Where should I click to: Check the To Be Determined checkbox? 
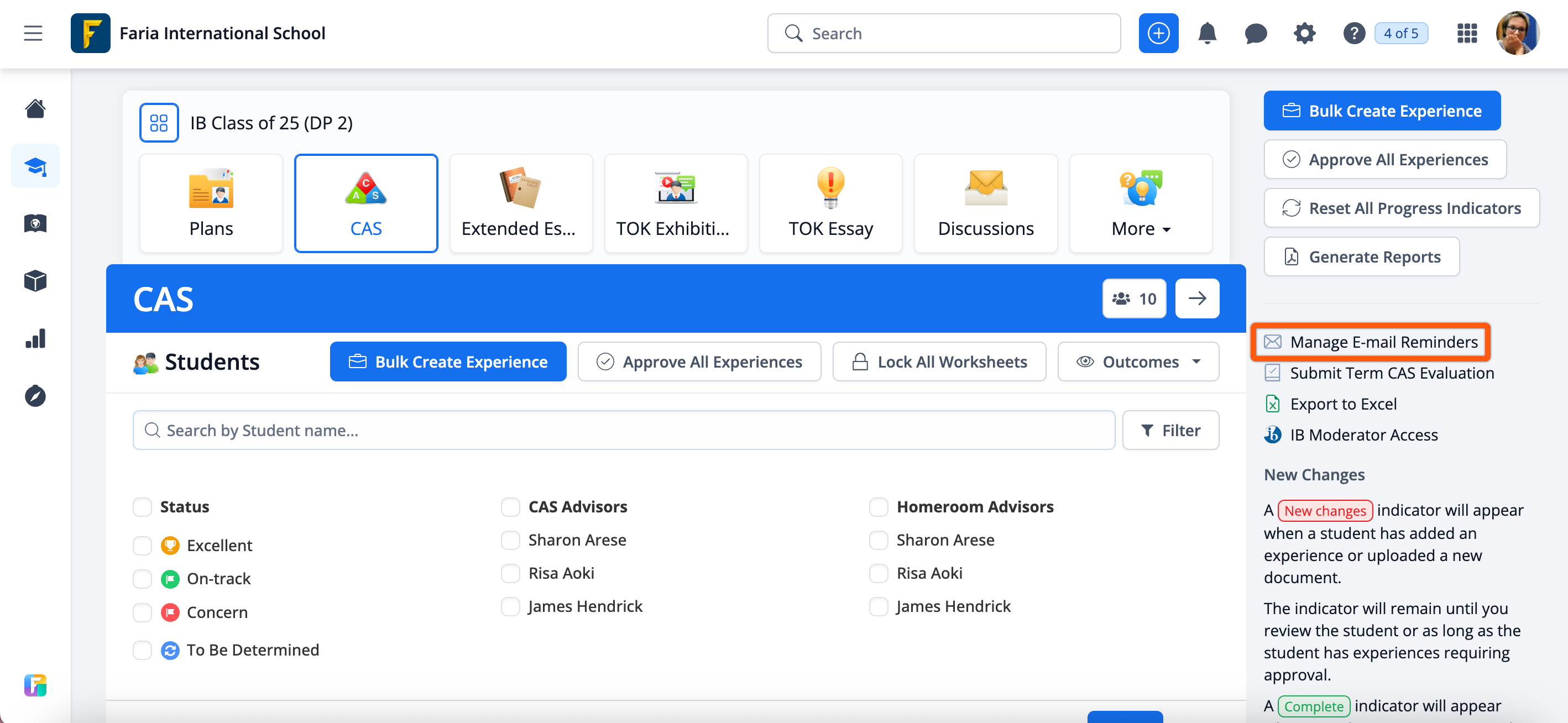[x=142, y=649]
